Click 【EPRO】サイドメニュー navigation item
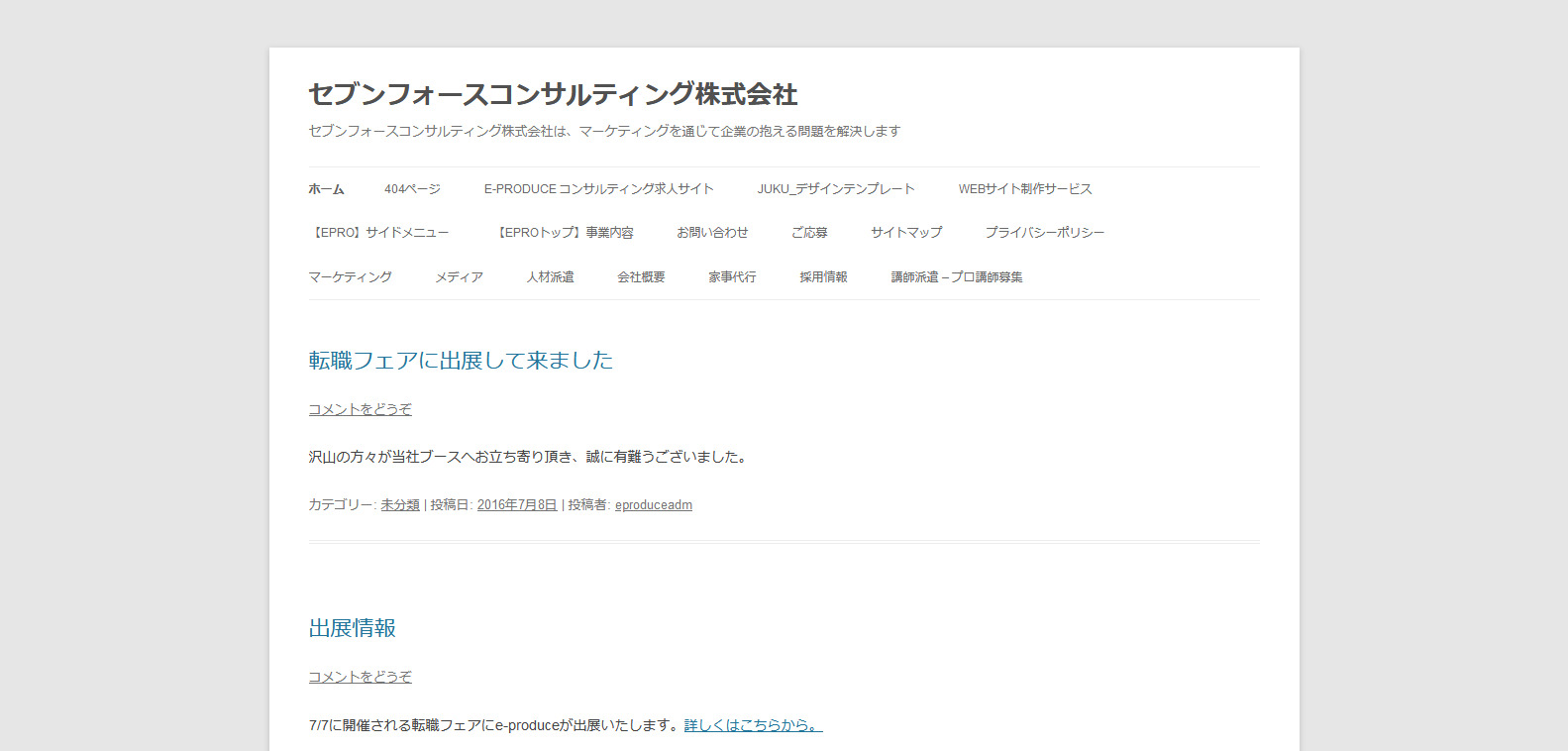 (x=379, y=233)
